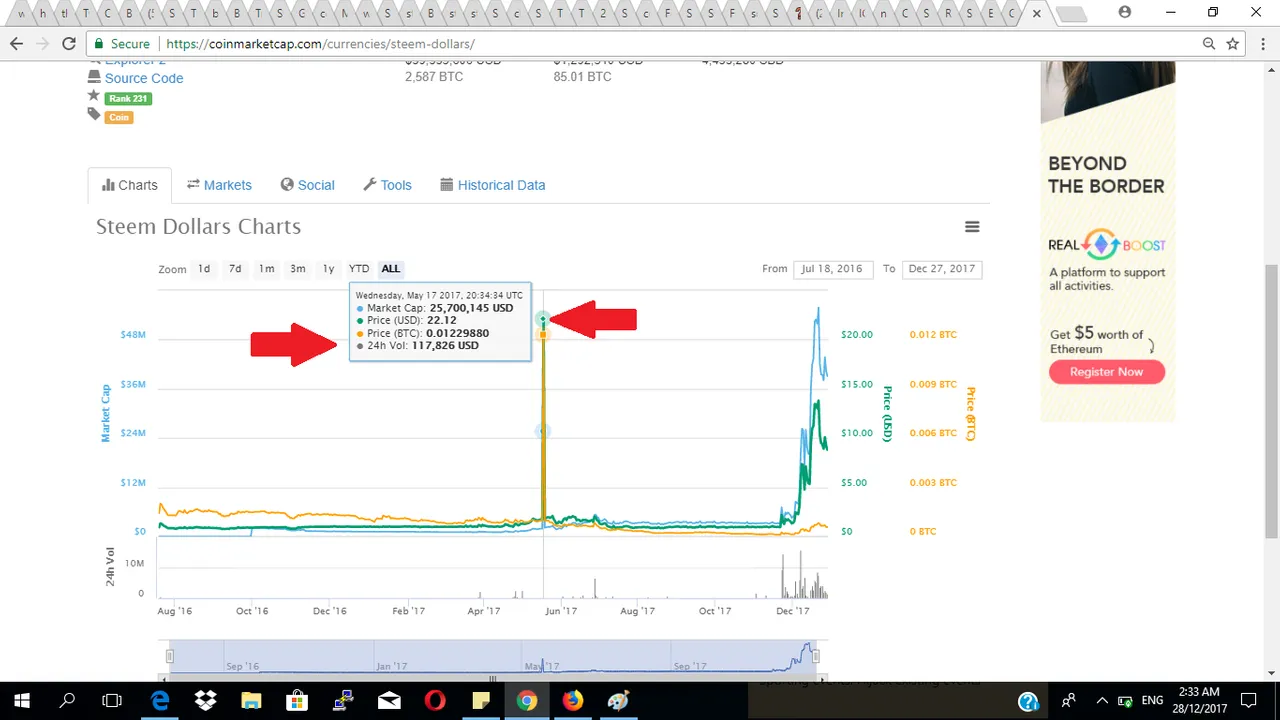Click the To date field Dec 27, 2017
1280x720 pixels.
point(941,269)
